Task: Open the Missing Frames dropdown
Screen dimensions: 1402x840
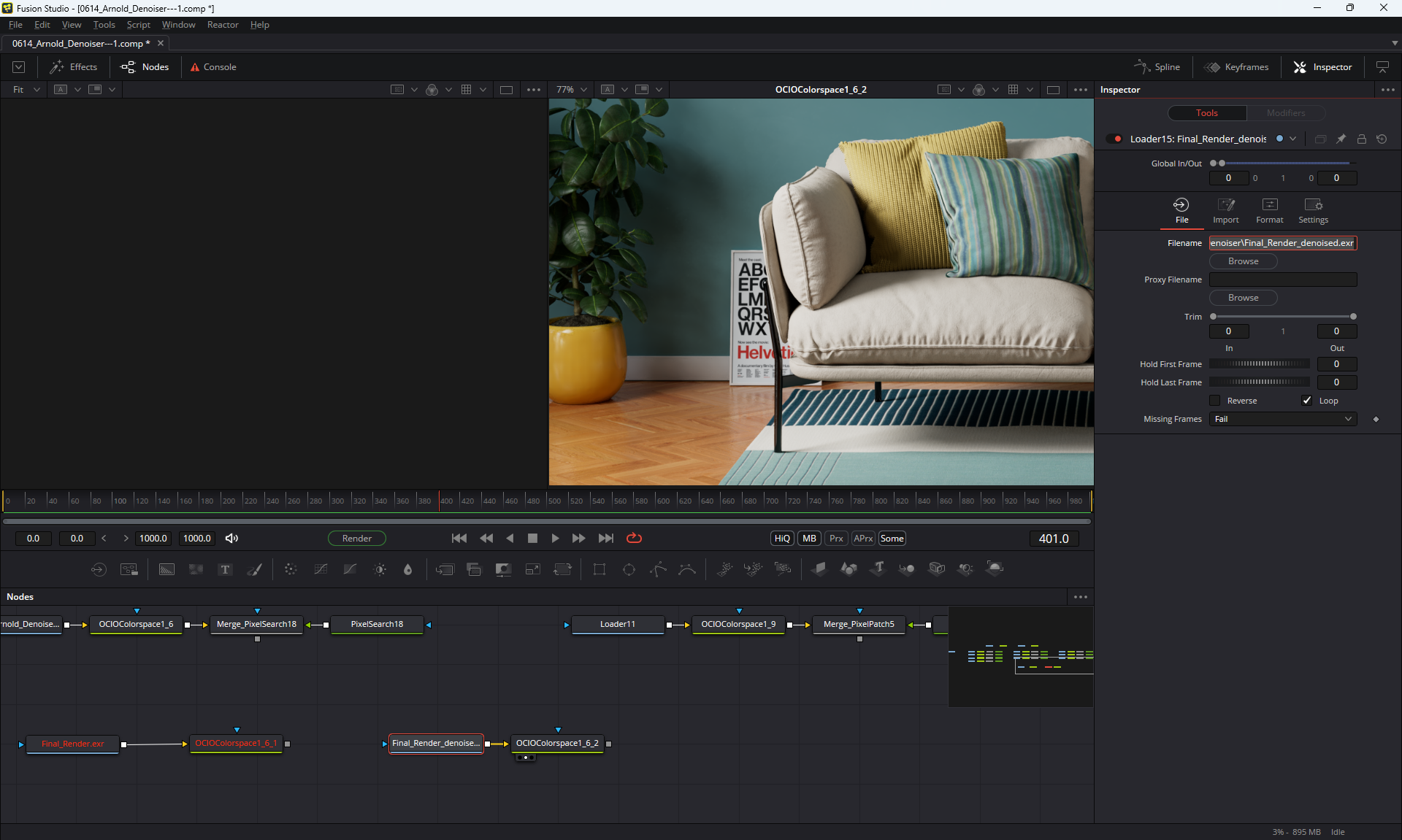Action: 1283,419
